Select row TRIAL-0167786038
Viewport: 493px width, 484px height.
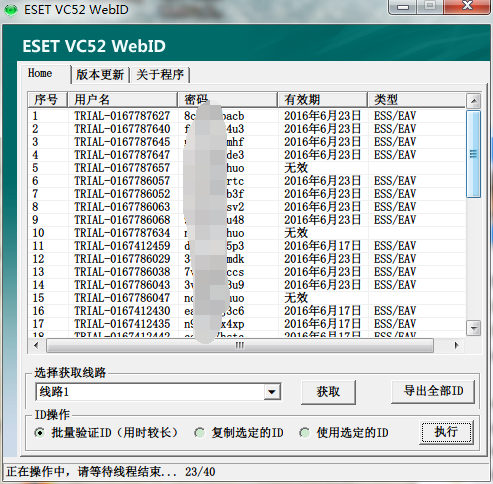click(247, 272)
